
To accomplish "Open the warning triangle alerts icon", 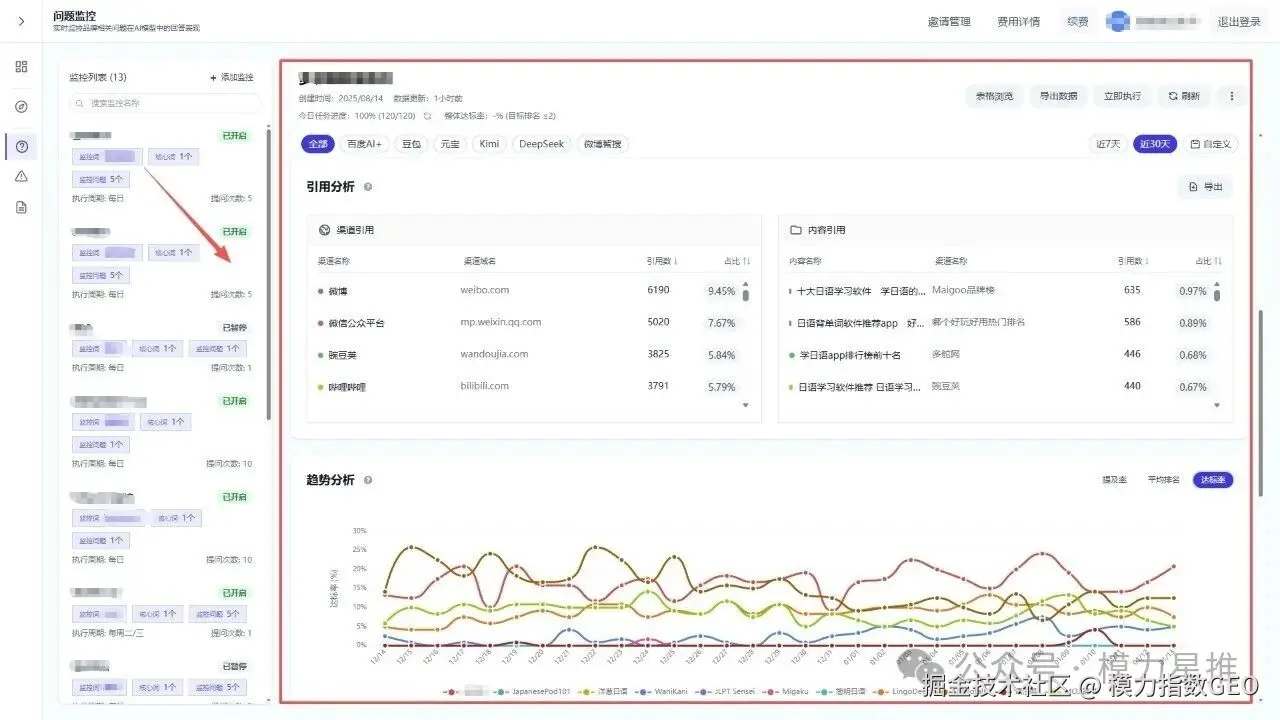I will click(x=21, y=177).
